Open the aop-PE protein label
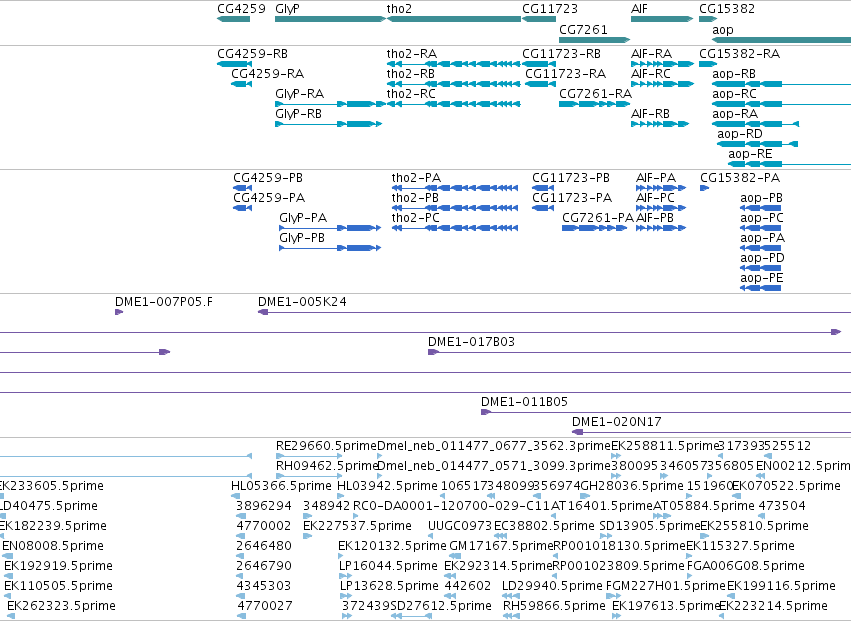Image resolution: width=851 pixels, height=621 pixels. coord(762,278)
